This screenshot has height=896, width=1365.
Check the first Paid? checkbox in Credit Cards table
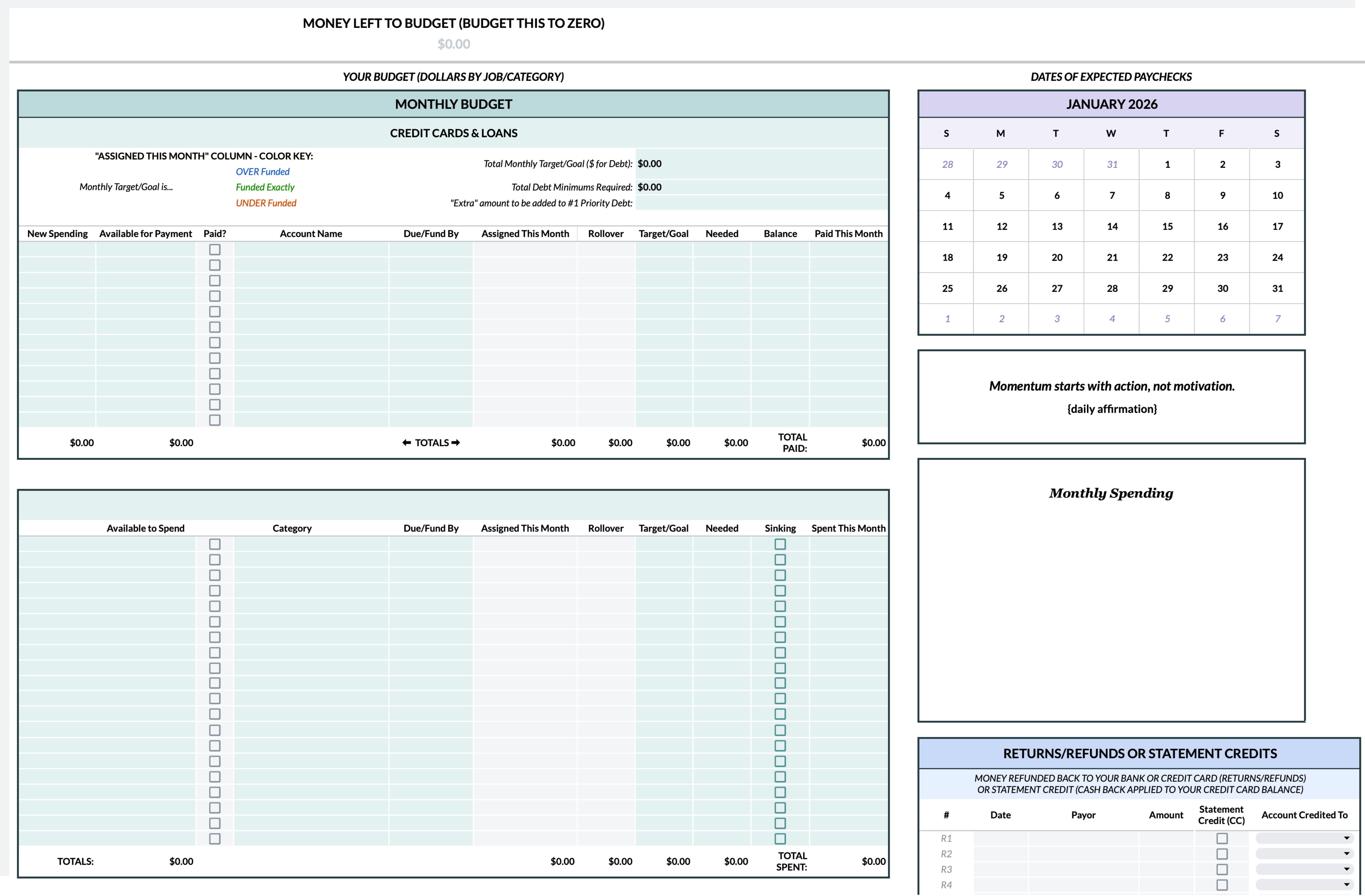215,249
